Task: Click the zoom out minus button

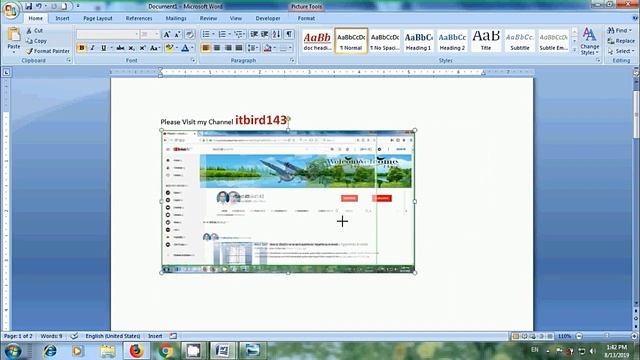Action: pos(579,336)
